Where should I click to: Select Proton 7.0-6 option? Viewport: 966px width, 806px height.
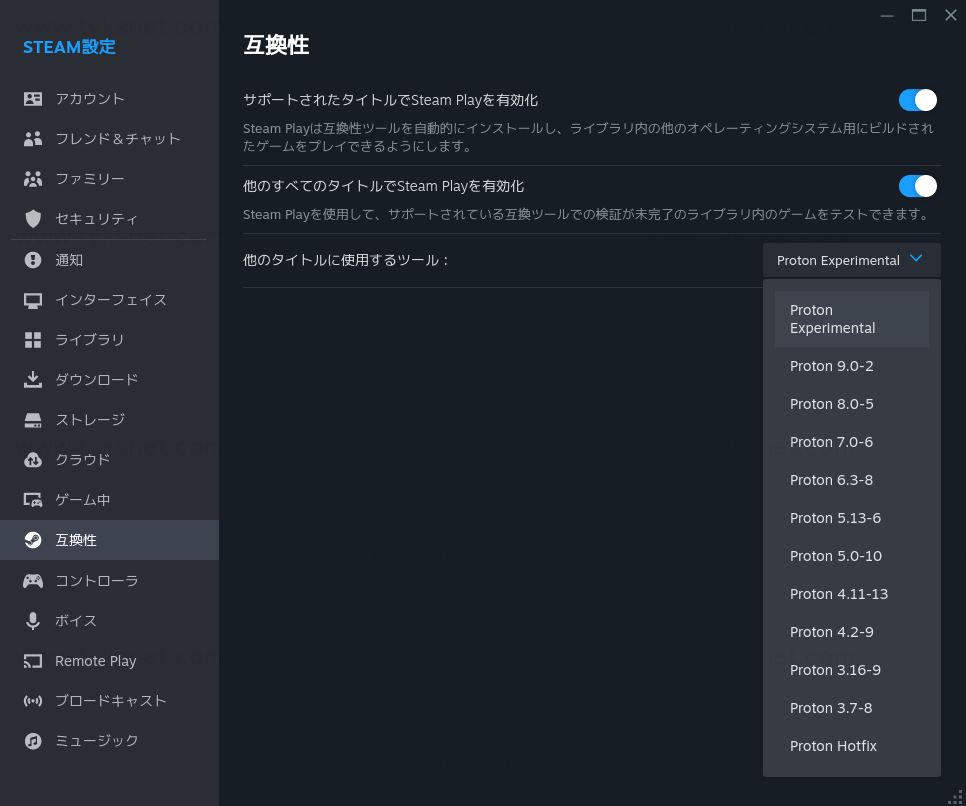click(x=851, y=442)
